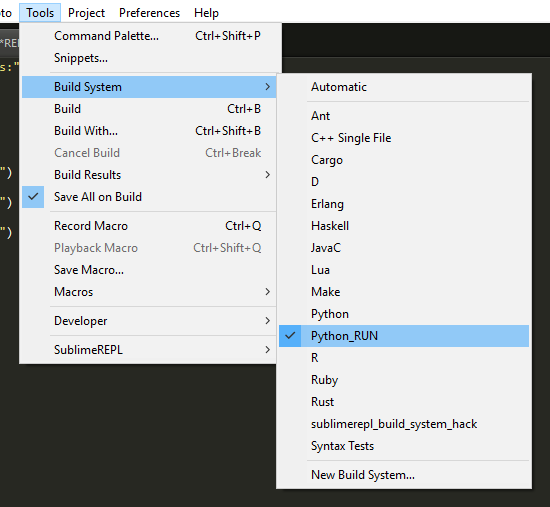Choose Build With... option
This screenshot has height=507, width=550.
pos(149,131)
